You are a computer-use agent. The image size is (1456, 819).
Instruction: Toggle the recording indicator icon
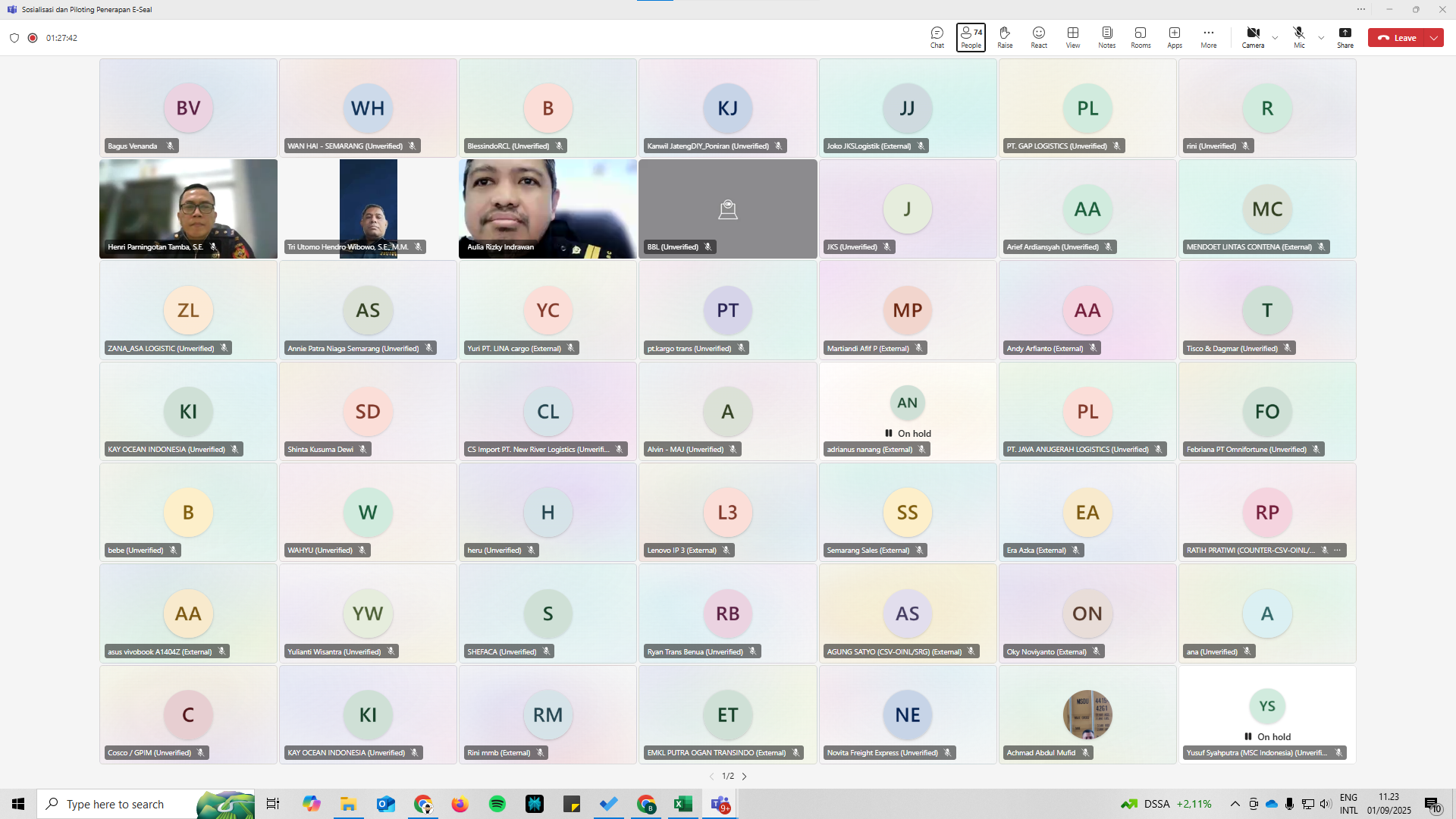click(x=33, y=38)
